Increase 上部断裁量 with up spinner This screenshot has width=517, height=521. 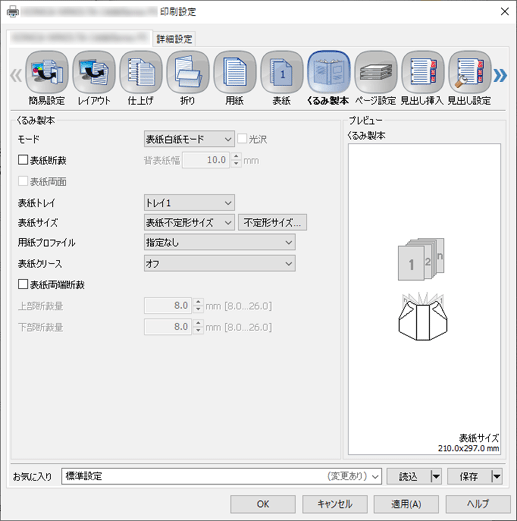198,302
